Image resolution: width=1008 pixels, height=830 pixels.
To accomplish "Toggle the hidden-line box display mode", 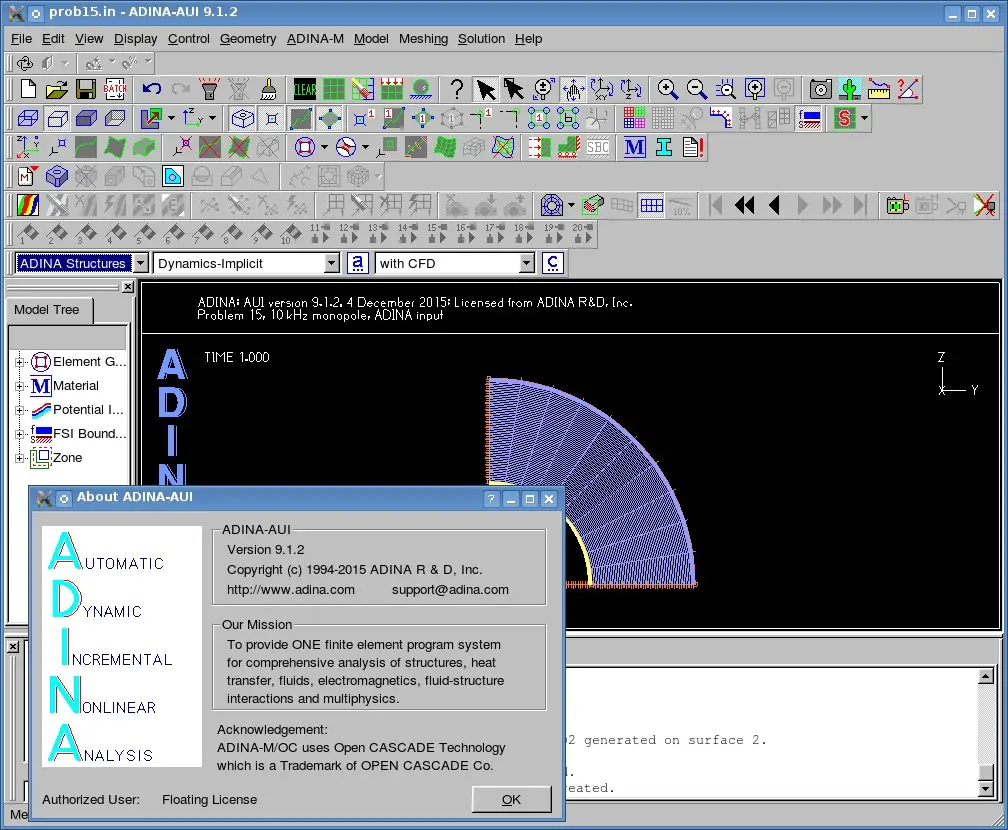I will click(x=57, y=119).
